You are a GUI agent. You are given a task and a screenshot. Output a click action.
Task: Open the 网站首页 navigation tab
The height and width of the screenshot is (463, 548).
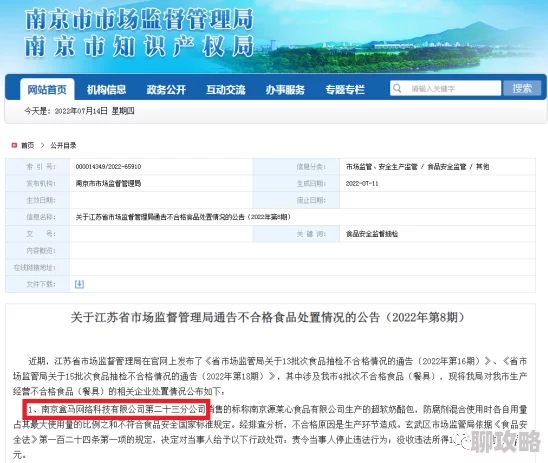[47, 90]
